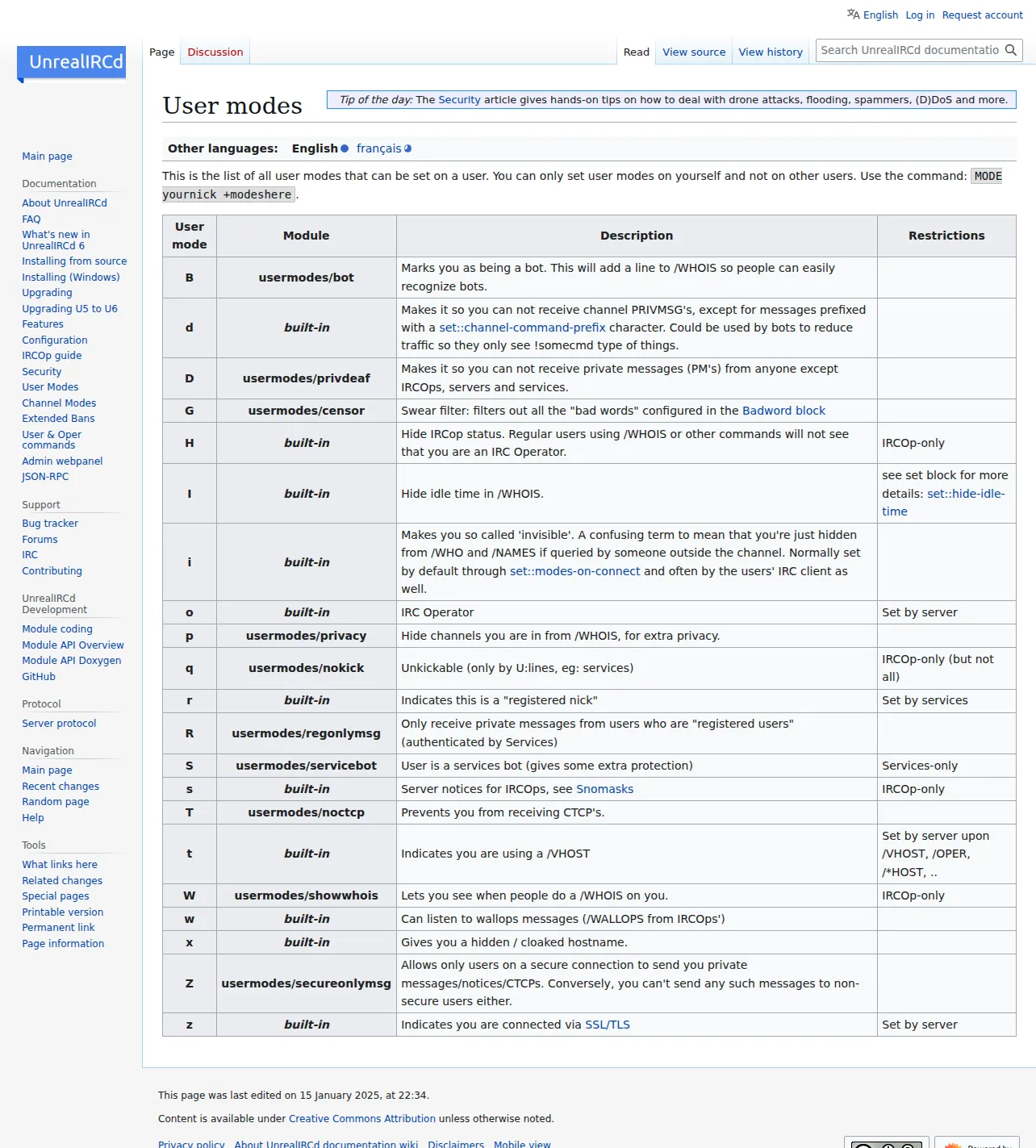Switch to the français version
The width and height of the screenshot is (1036, 1148).
click(378, 148)
